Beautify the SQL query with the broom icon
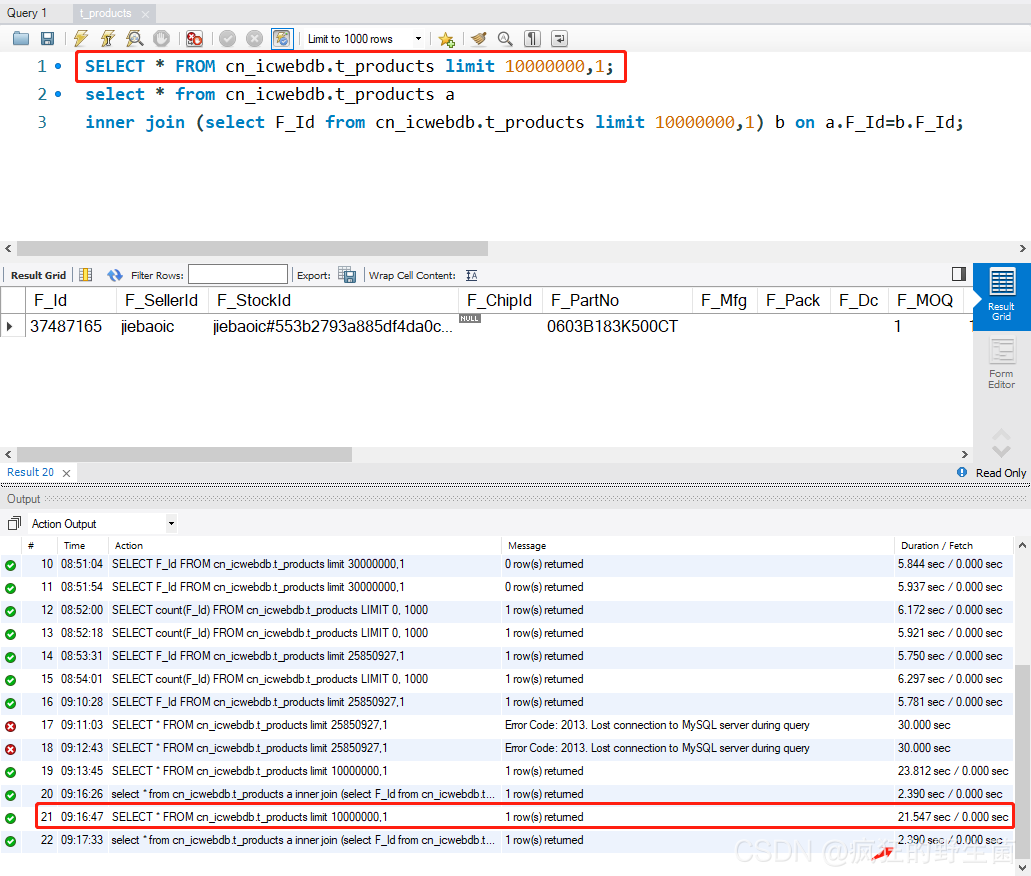This screenshot has width=1031, height=876. 477,38
